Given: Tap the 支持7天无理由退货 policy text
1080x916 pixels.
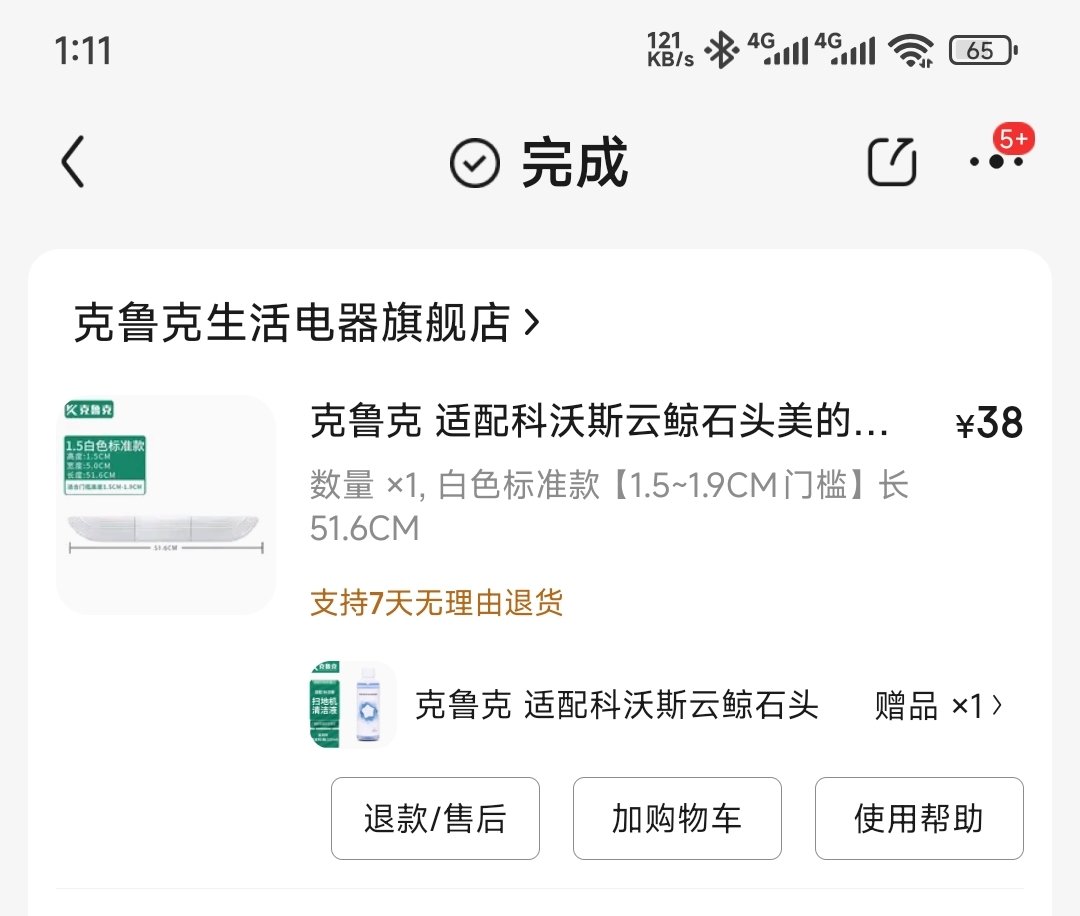Looking at the screenshot, I should 437,603.
